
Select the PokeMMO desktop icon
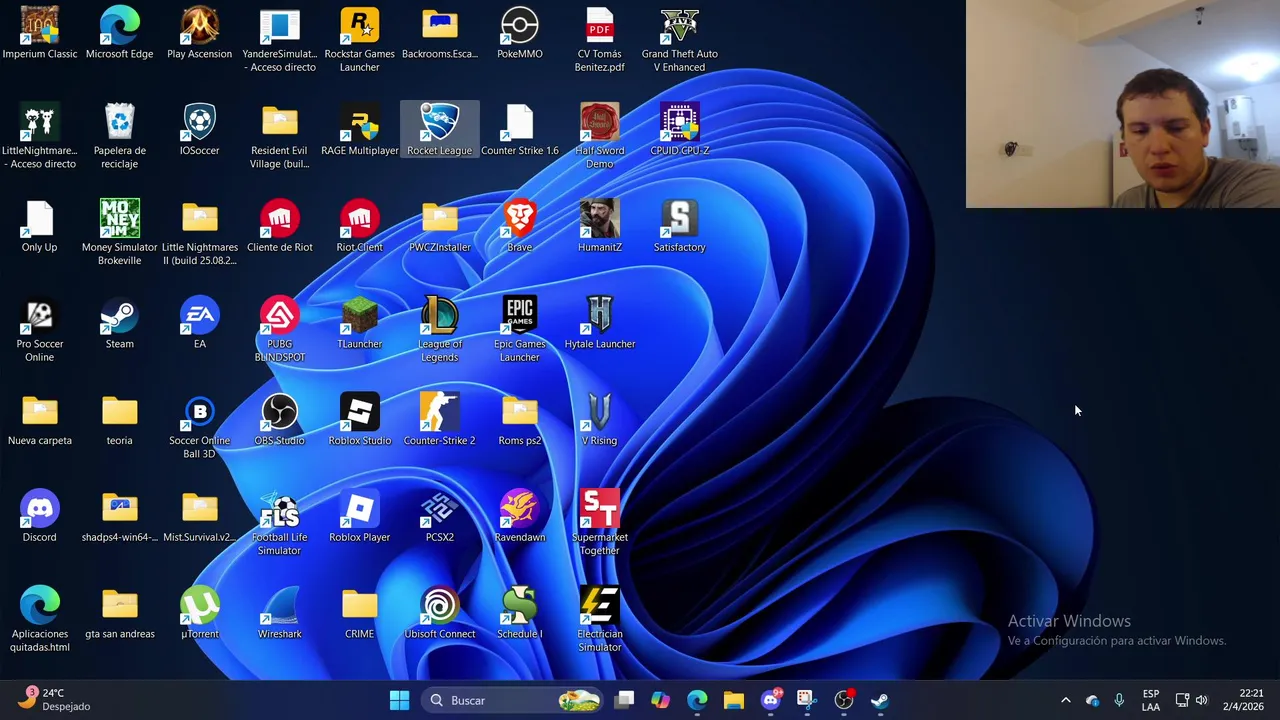point(520,32)
